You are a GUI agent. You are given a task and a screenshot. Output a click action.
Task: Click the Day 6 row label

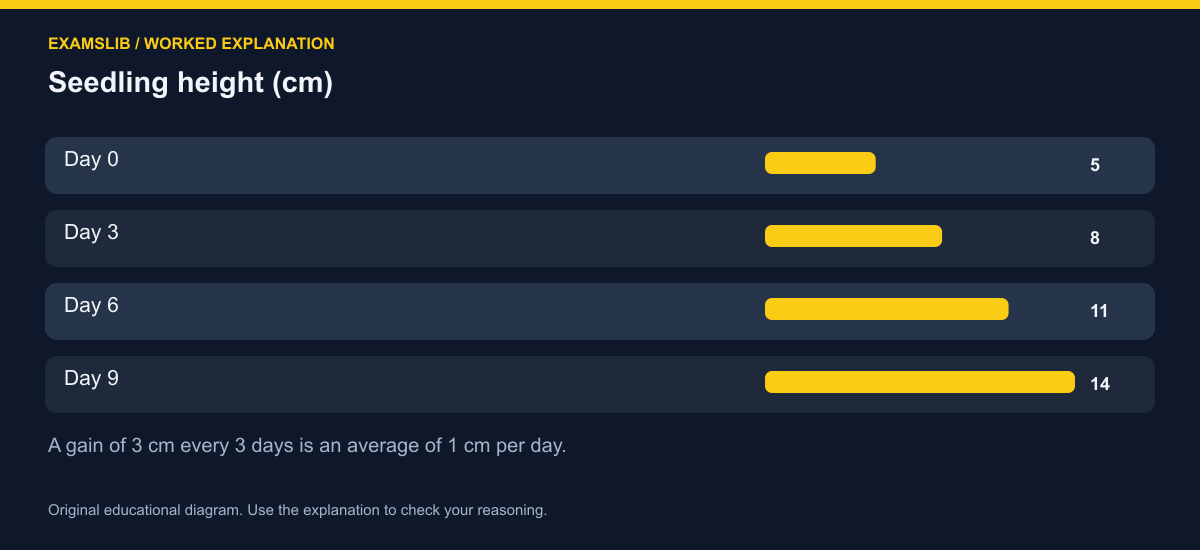click(91, 305)
